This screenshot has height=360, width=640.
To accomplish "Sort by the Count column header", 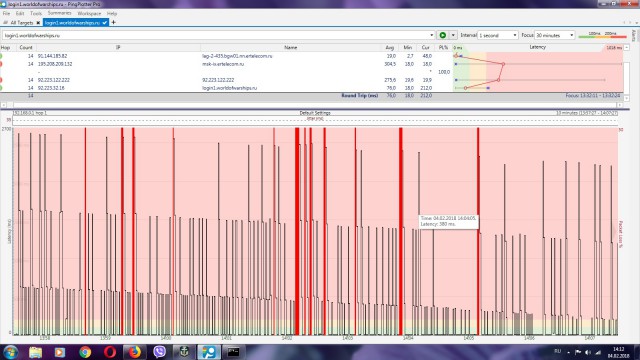I will pyautogui.click(x=25, y=48).
